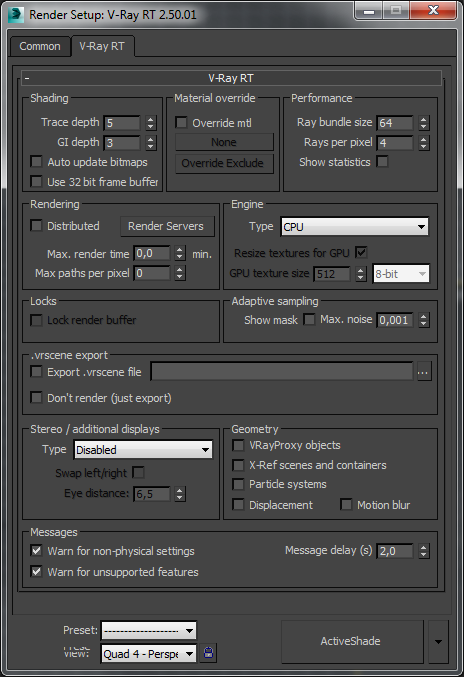
Task: Click the ActiveShade button
Action: [352, 641]
